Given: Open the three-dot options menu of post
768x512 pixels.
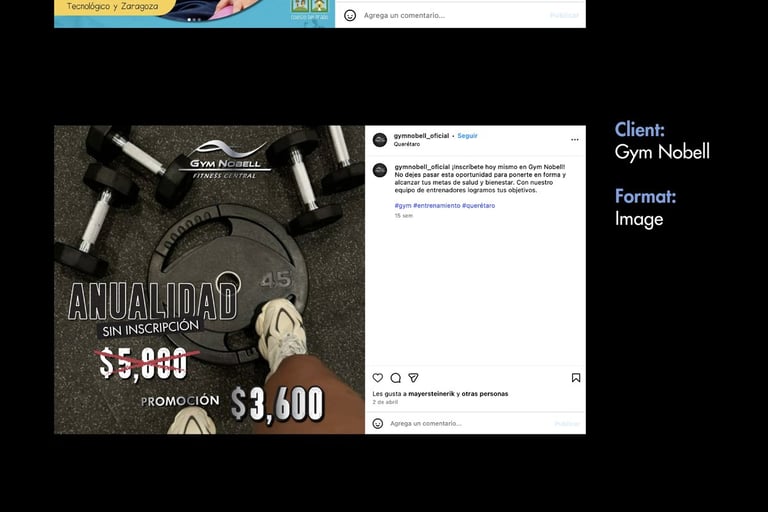Looking at the screenshot, I should pyautogui.click(x=575, y=140).
